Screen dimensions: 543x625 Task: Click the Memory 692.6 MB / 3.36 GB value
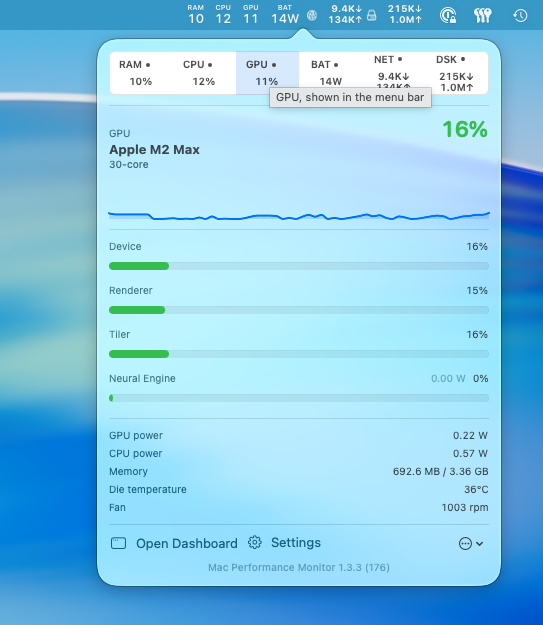(x=441, y=471)
